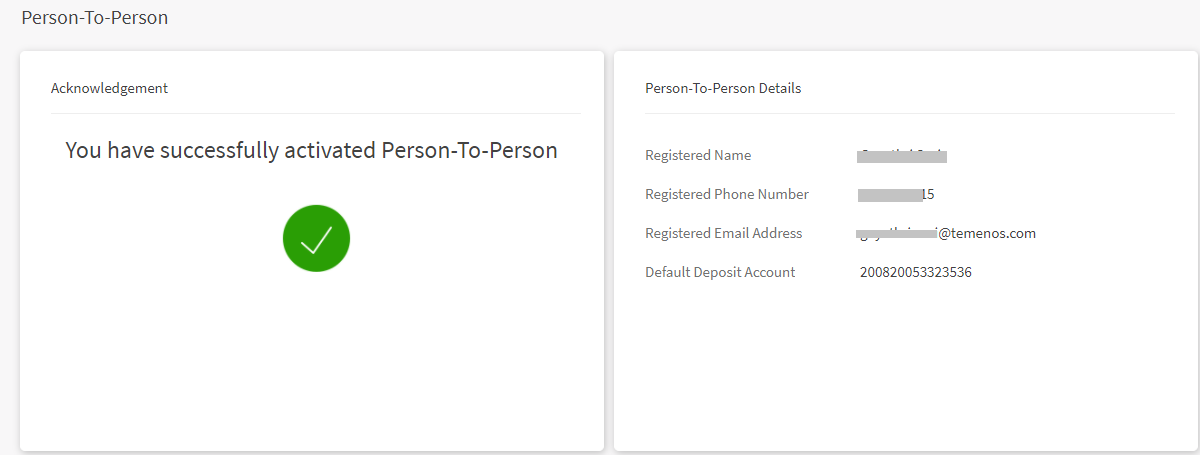The height and width of the screenshot is (455, 1200).
Task: Select the Registered Name label
Action: coord(698,155)
